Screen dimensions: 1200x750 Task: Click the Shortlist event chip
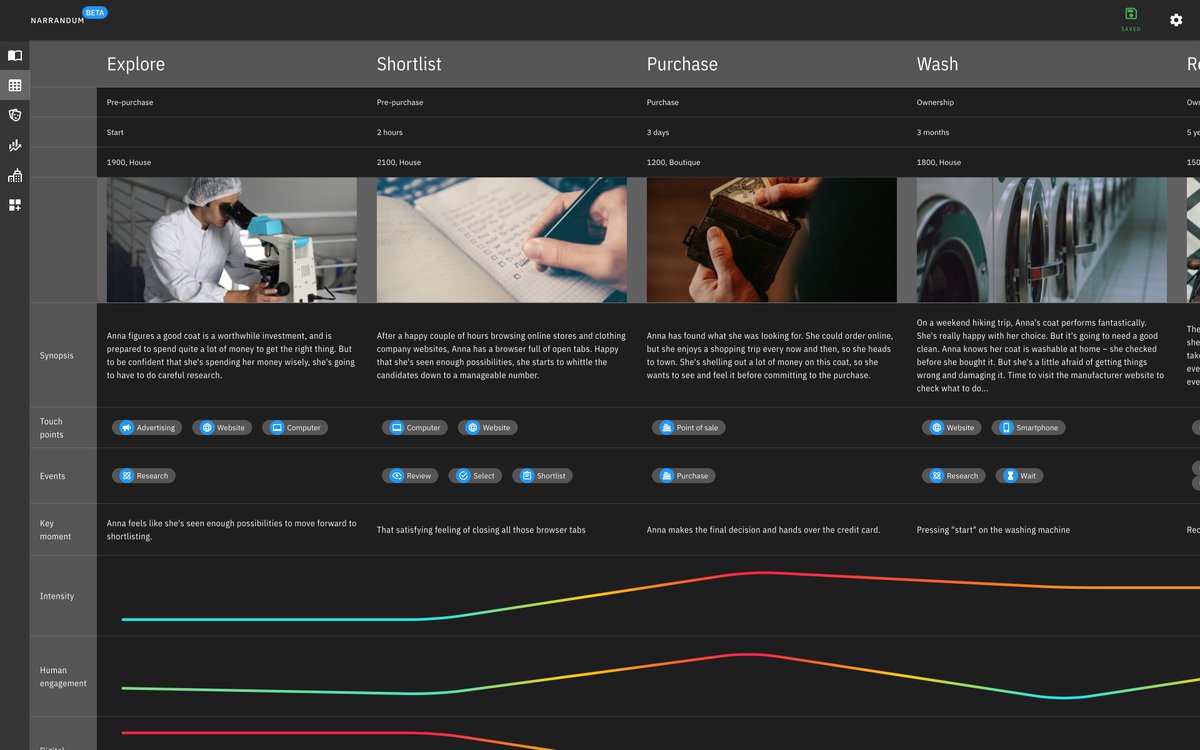click(x=542, y=476)
